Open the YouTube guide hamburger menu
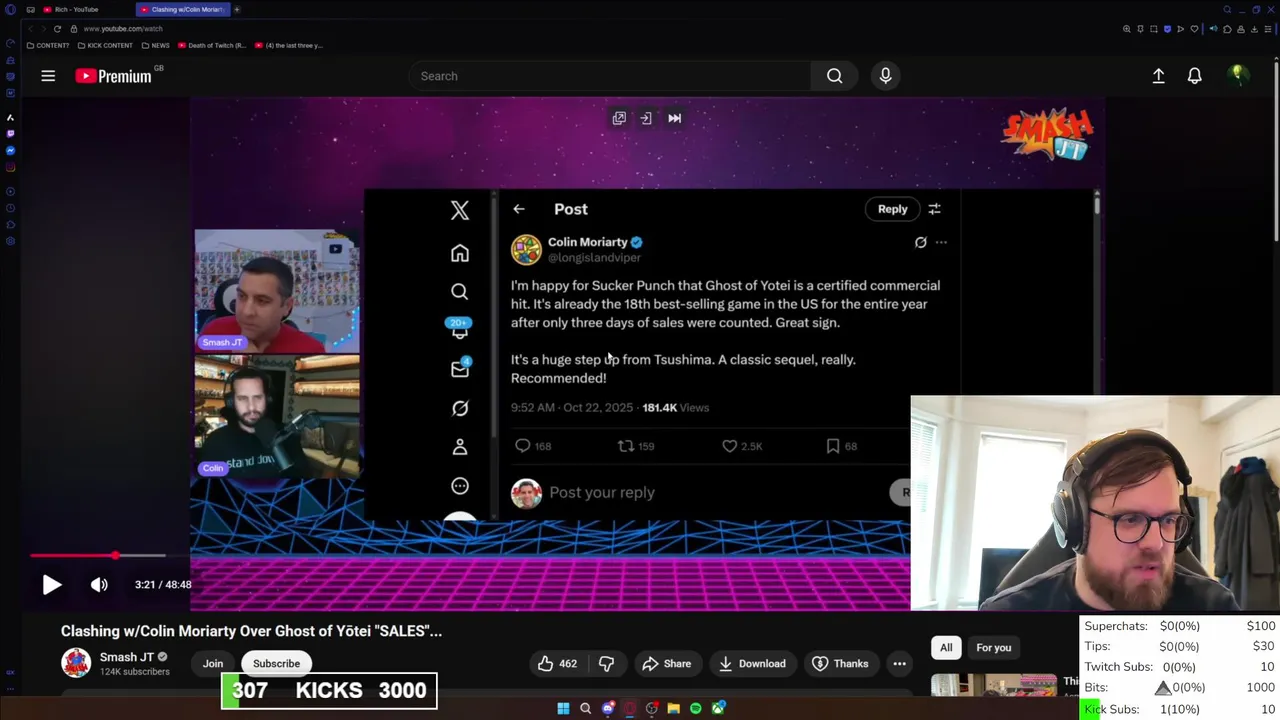The image size is (1280, 720). 48,76
